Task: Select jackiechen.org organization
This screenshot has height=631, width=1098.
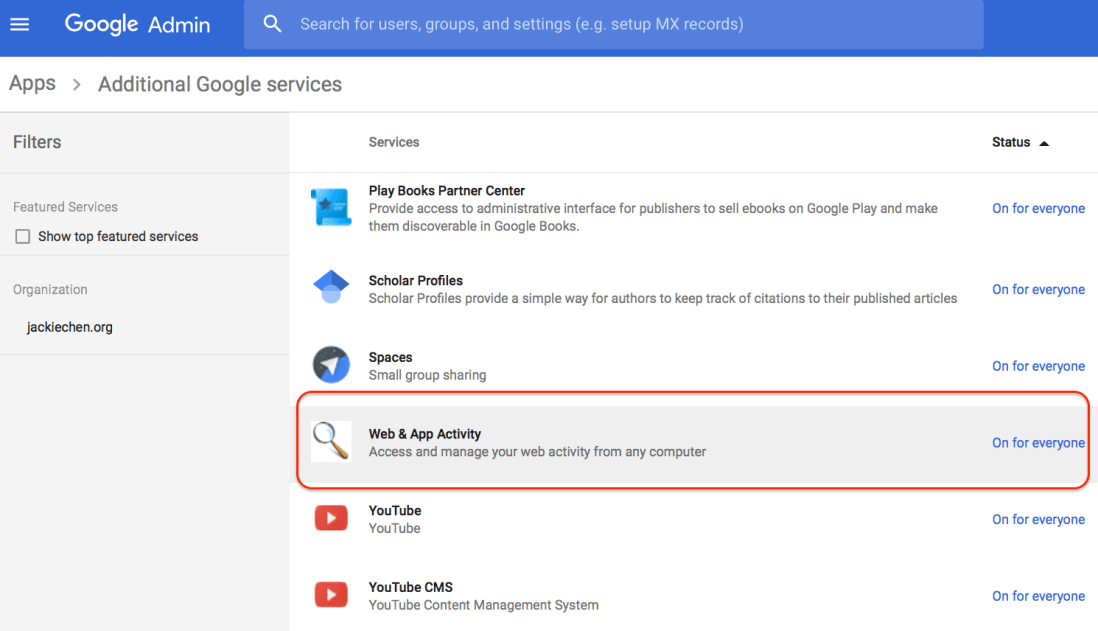Action: 69,327
